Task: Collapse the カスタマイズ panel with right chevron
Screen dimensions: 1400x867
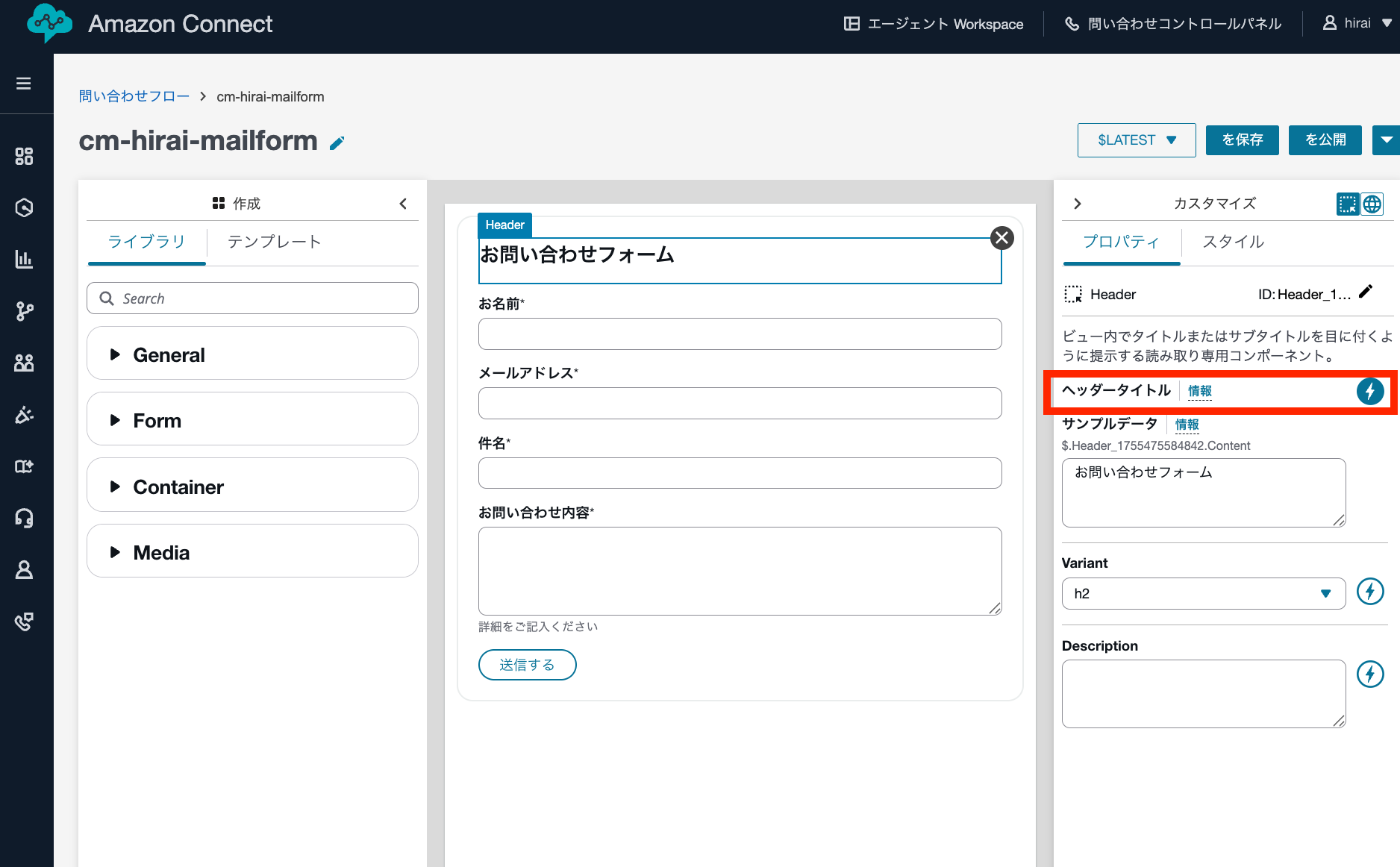Action: pos(1077,204)
